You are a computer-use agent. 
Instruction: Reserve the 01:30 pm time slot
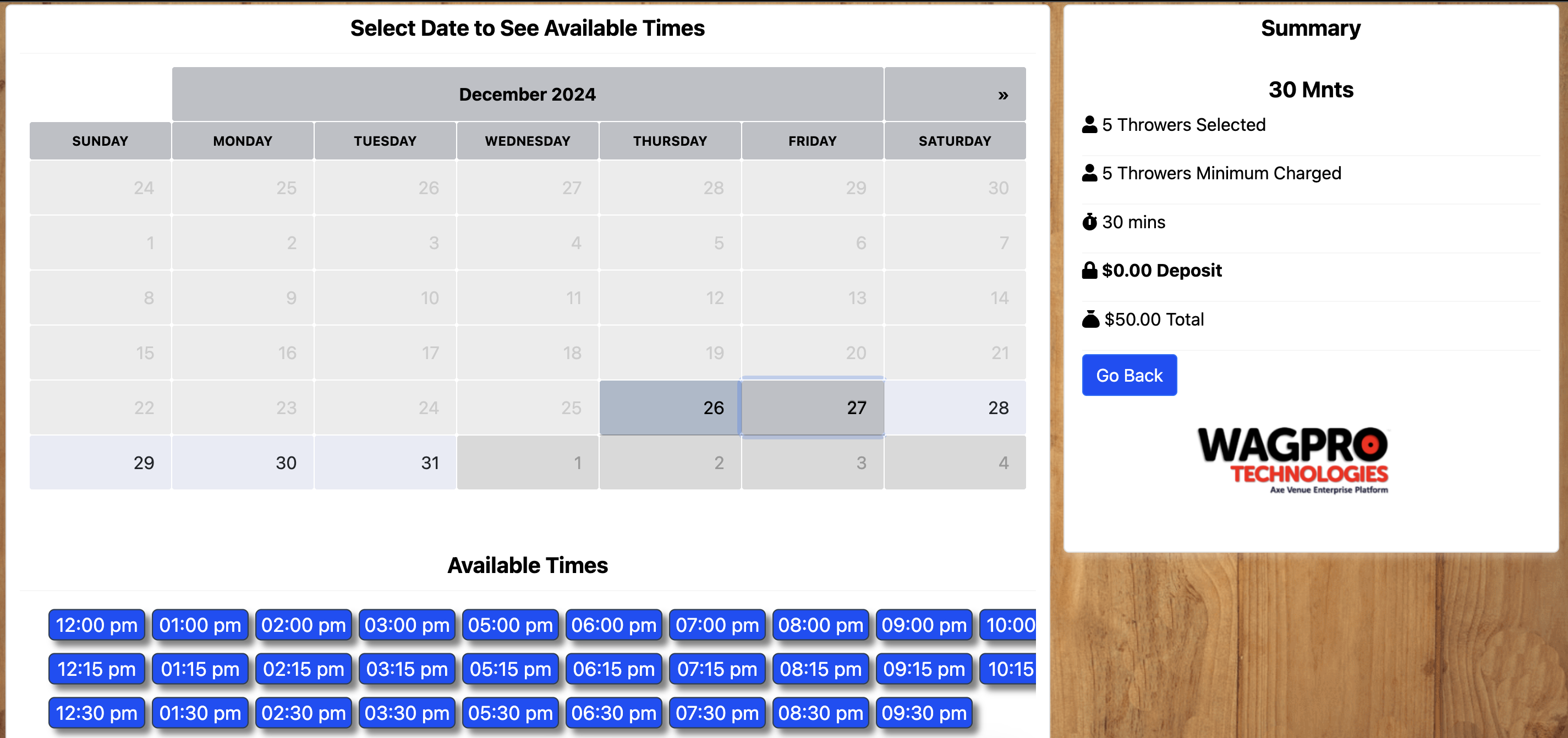click(x=200, y=713)
